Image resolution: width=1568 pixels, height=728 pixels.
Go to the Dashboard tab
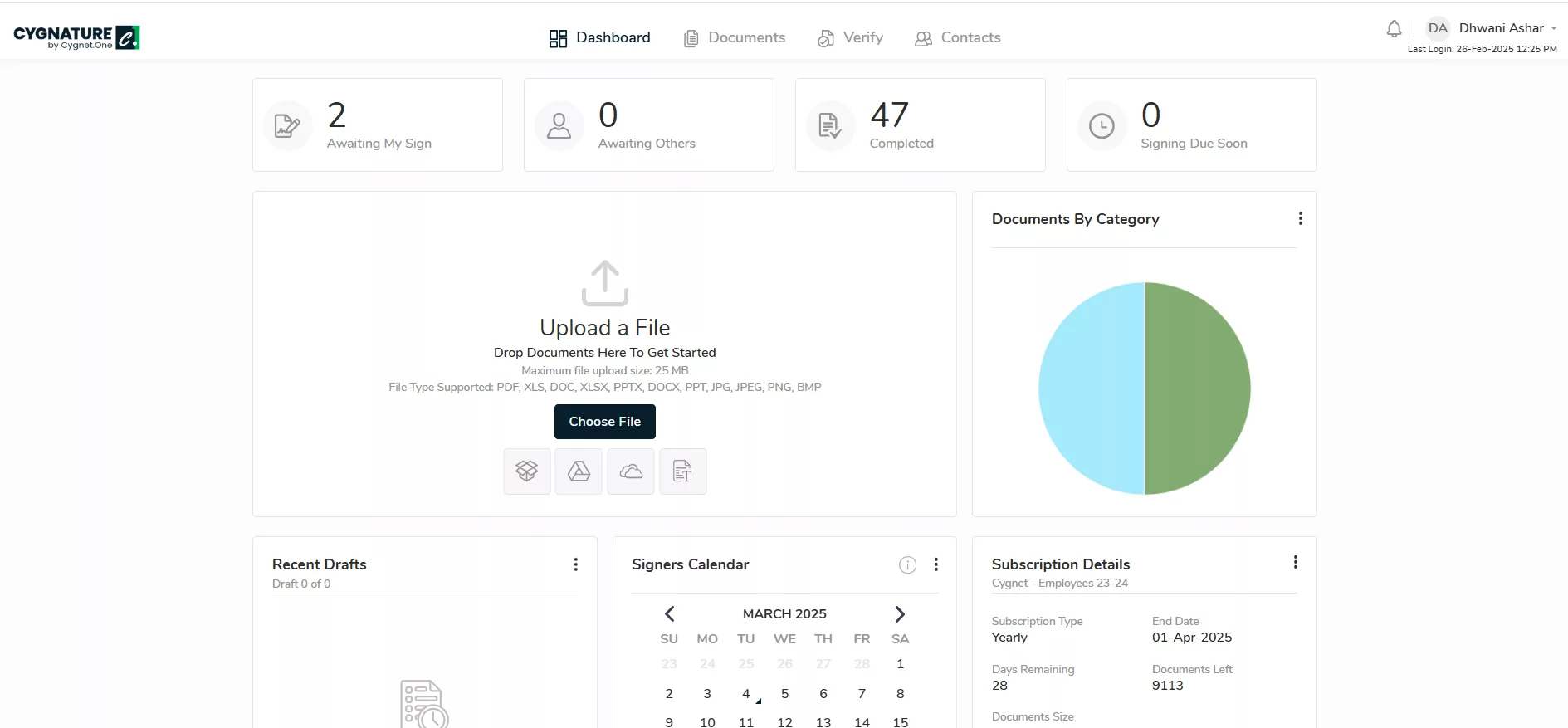coord(599,38)
